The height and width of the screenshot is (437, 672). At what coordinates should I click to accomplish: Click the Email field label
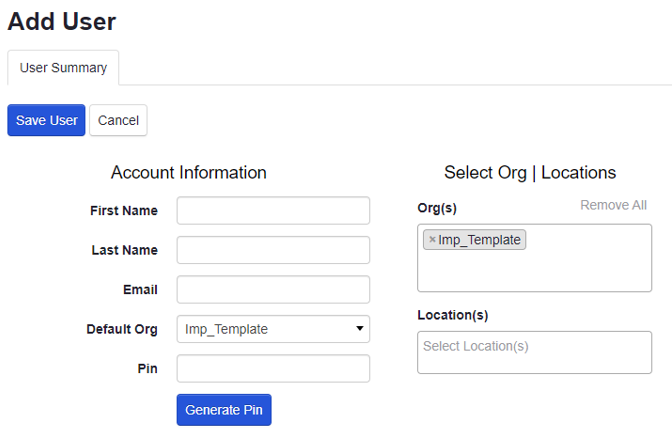pos(140,290)
